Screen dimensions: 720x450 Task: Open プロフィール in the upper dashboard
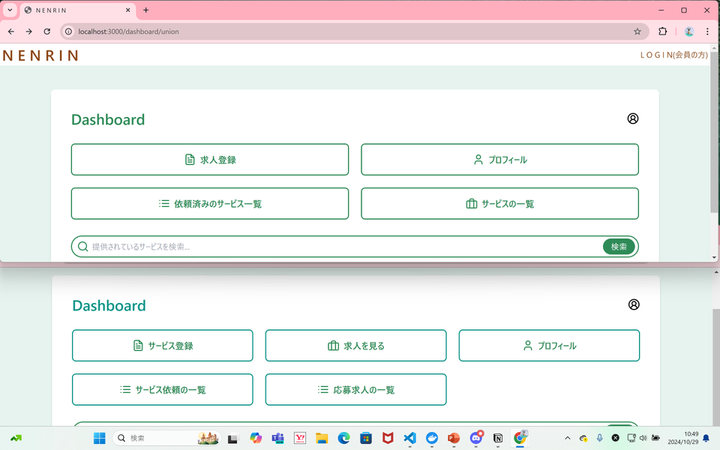tap(500, 159)
